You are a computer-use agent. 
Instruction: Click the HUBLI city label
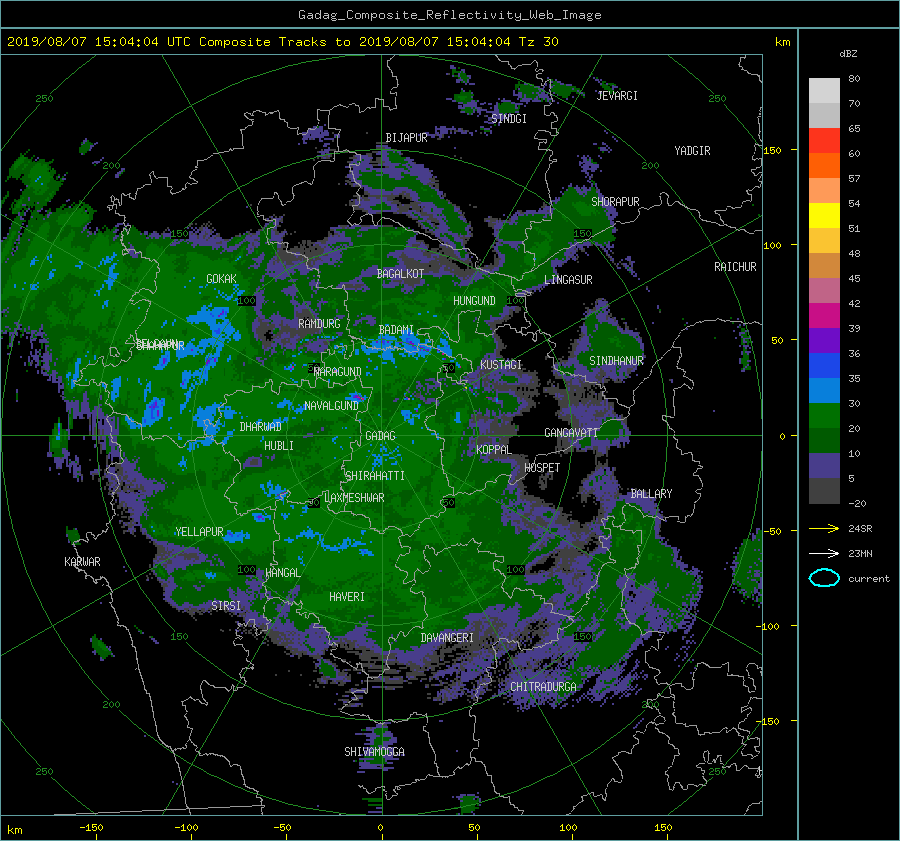279,446
